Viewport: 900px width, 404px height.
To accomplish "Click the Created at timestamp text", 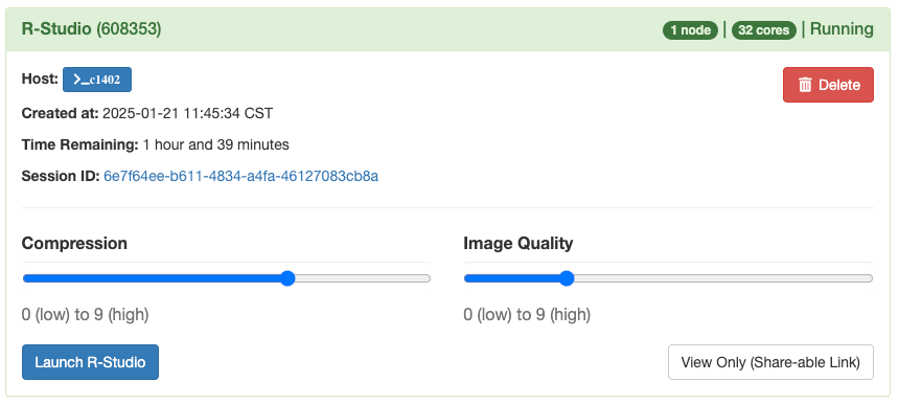I will click(x=188, y=114).
